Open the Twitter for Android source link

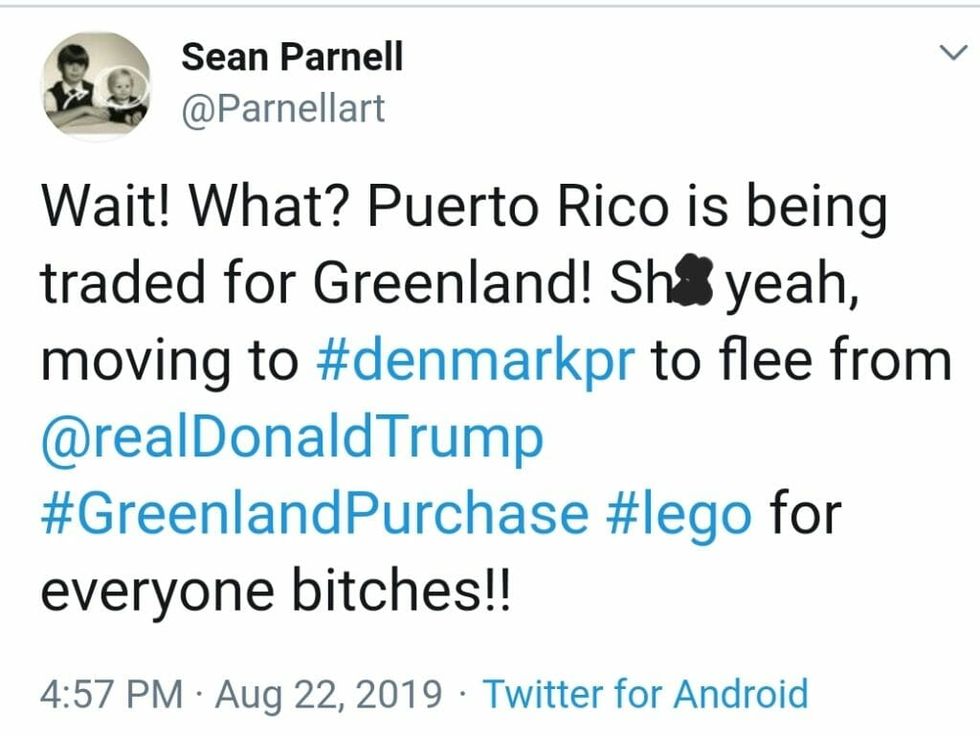point(645,692)
